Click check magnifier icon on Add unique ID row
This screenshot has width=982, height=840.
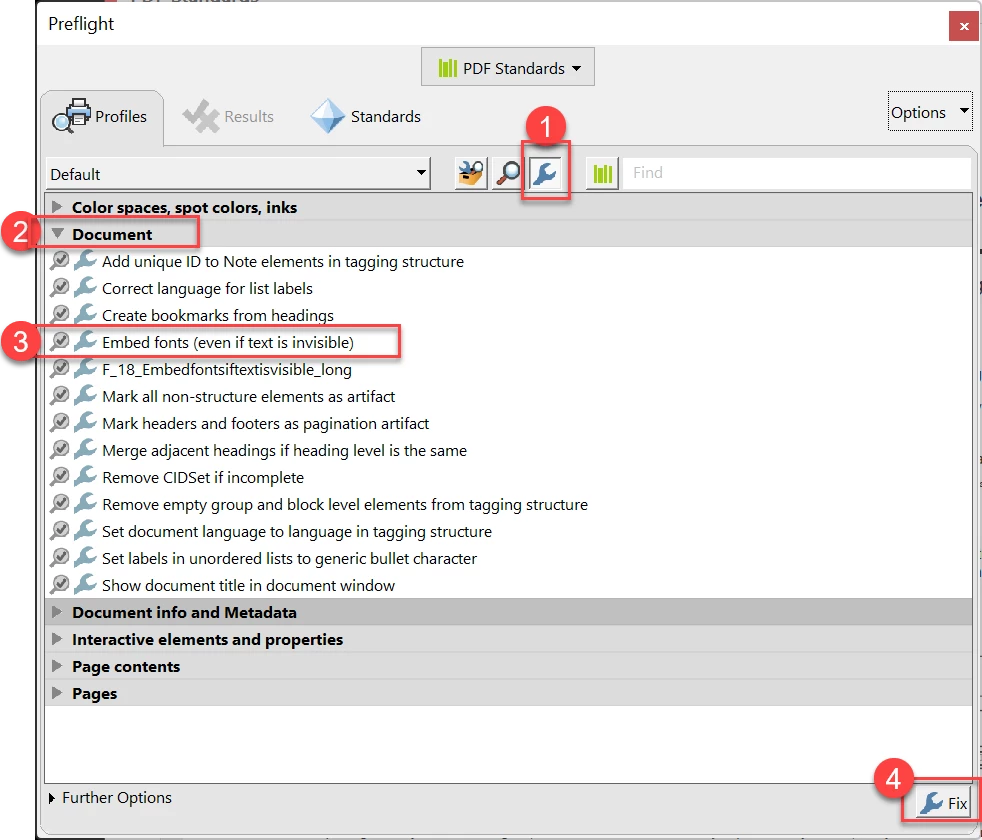click(x=59, y=261)
